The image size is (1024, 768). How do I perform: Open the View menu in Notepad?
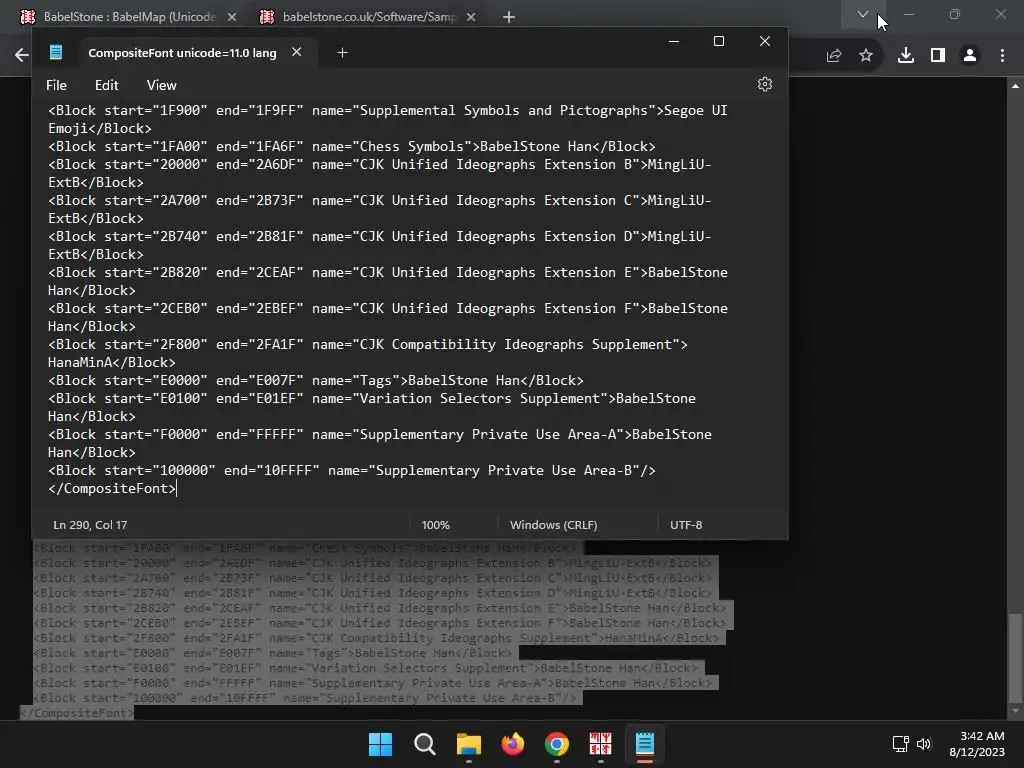(x=161, y=85)
